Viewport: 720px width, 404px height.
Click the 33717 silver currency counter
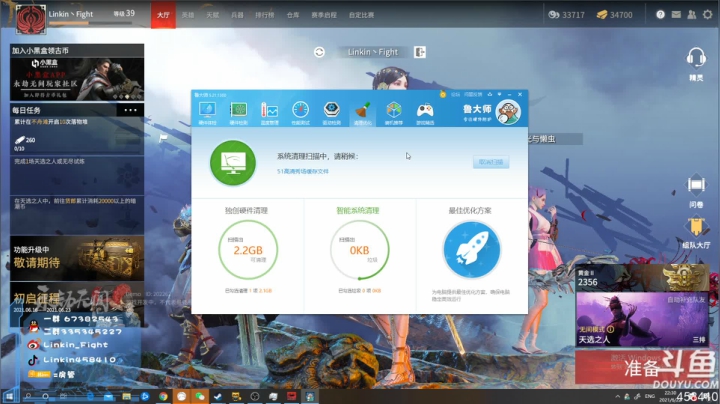point(566,15)
